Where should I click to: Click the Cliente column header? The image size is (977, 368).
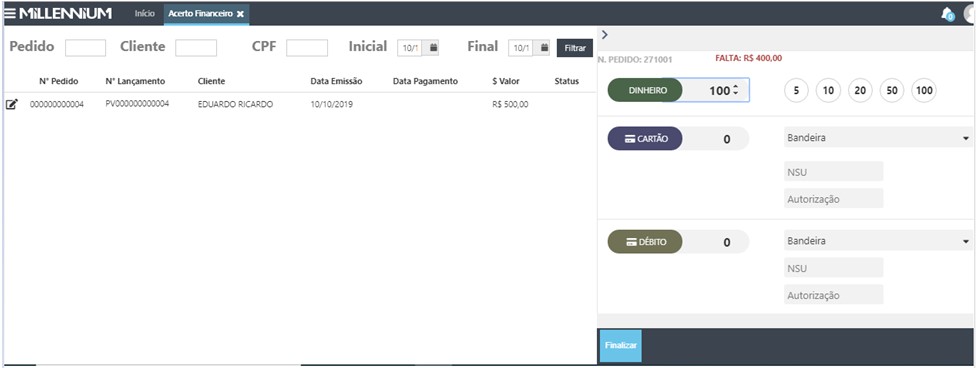[211, 81]
